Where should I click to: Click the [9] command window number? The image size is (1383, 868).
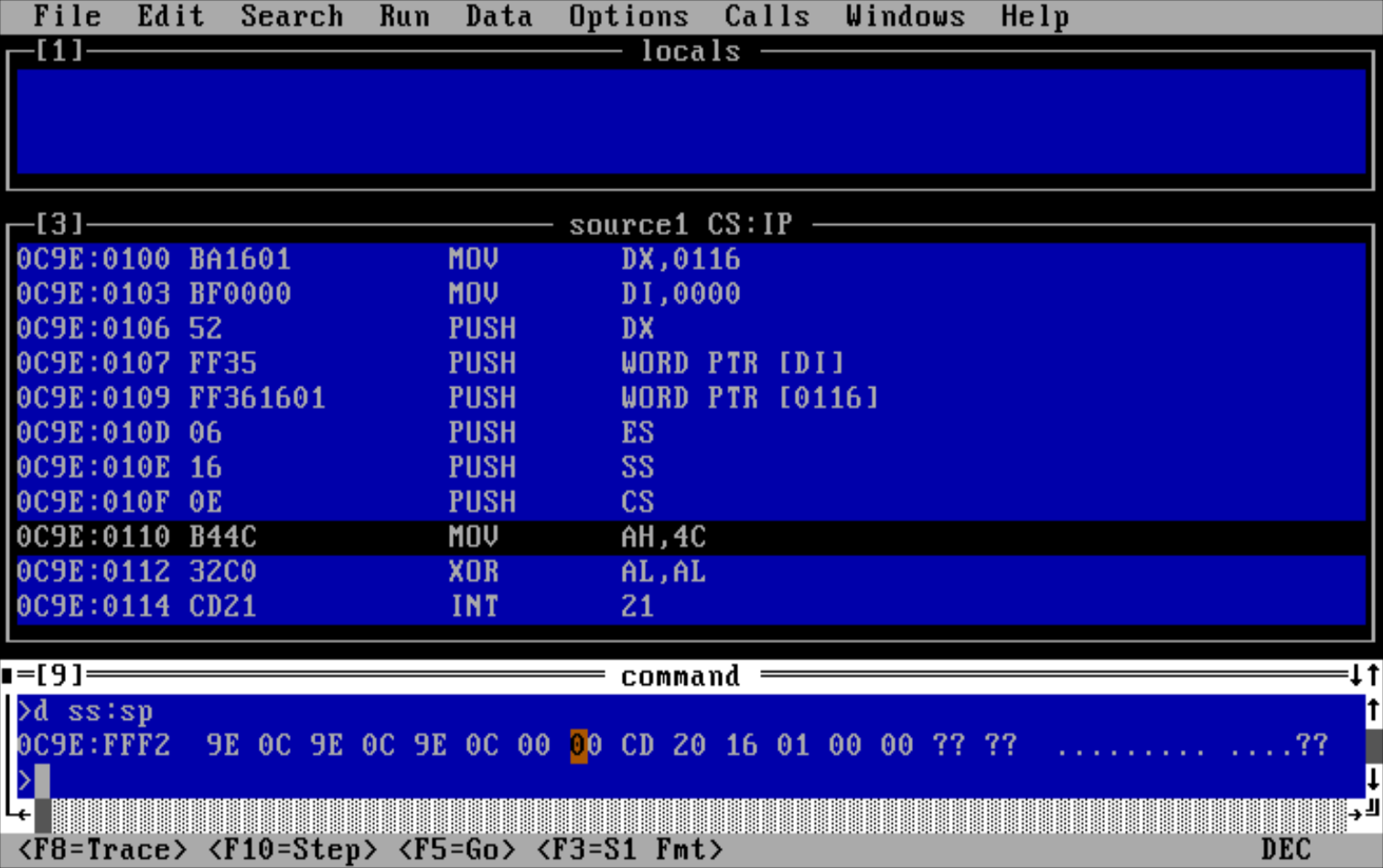(60, 676)
